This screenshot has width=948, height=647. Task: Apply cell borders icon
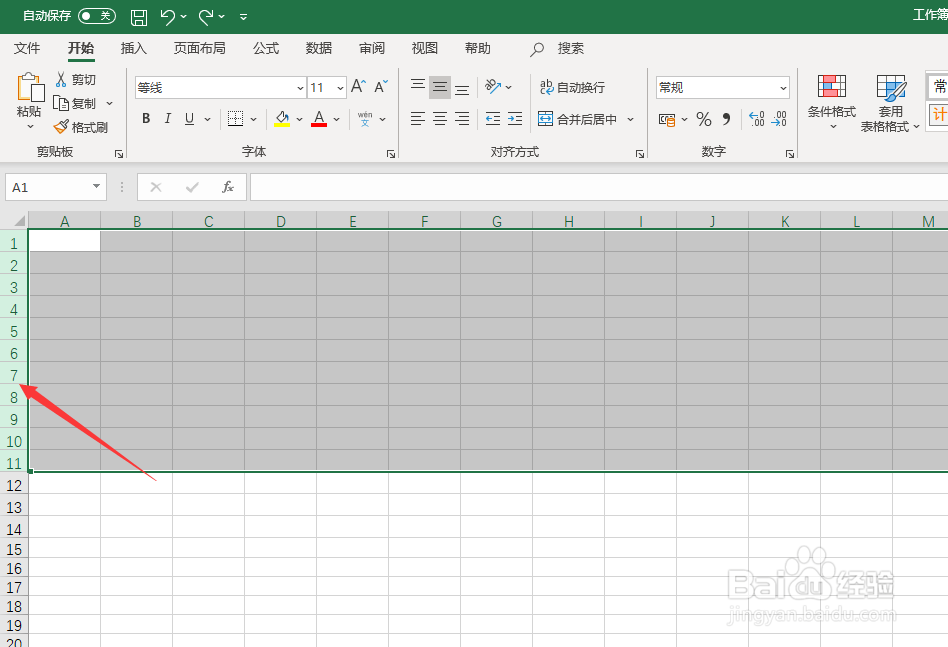point(235,119)
